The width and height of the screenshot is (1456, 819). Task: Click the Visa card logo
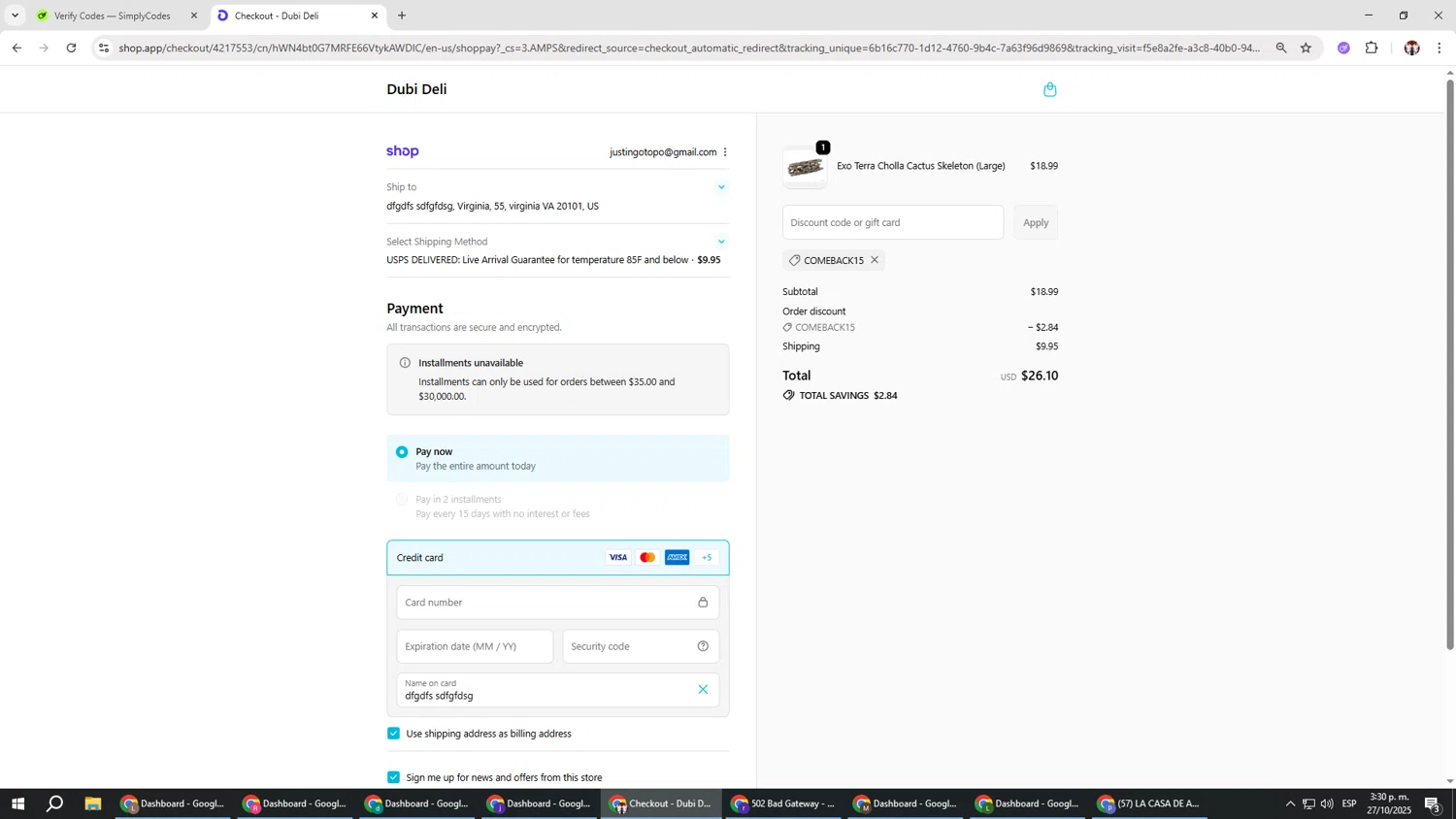617,558
